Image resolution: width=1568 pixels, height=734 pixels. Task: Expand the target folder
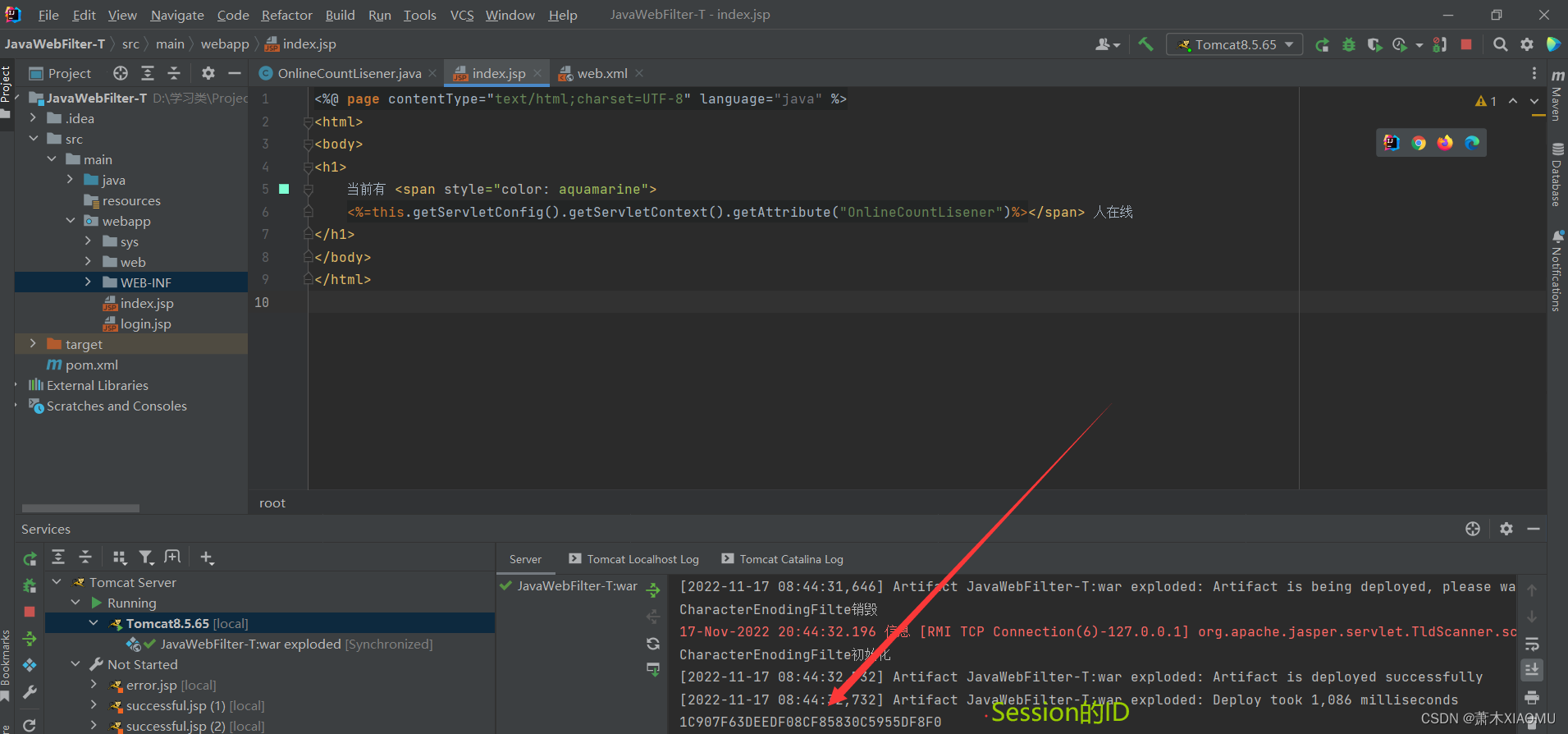pyautogui.click(x=33, y=344)
